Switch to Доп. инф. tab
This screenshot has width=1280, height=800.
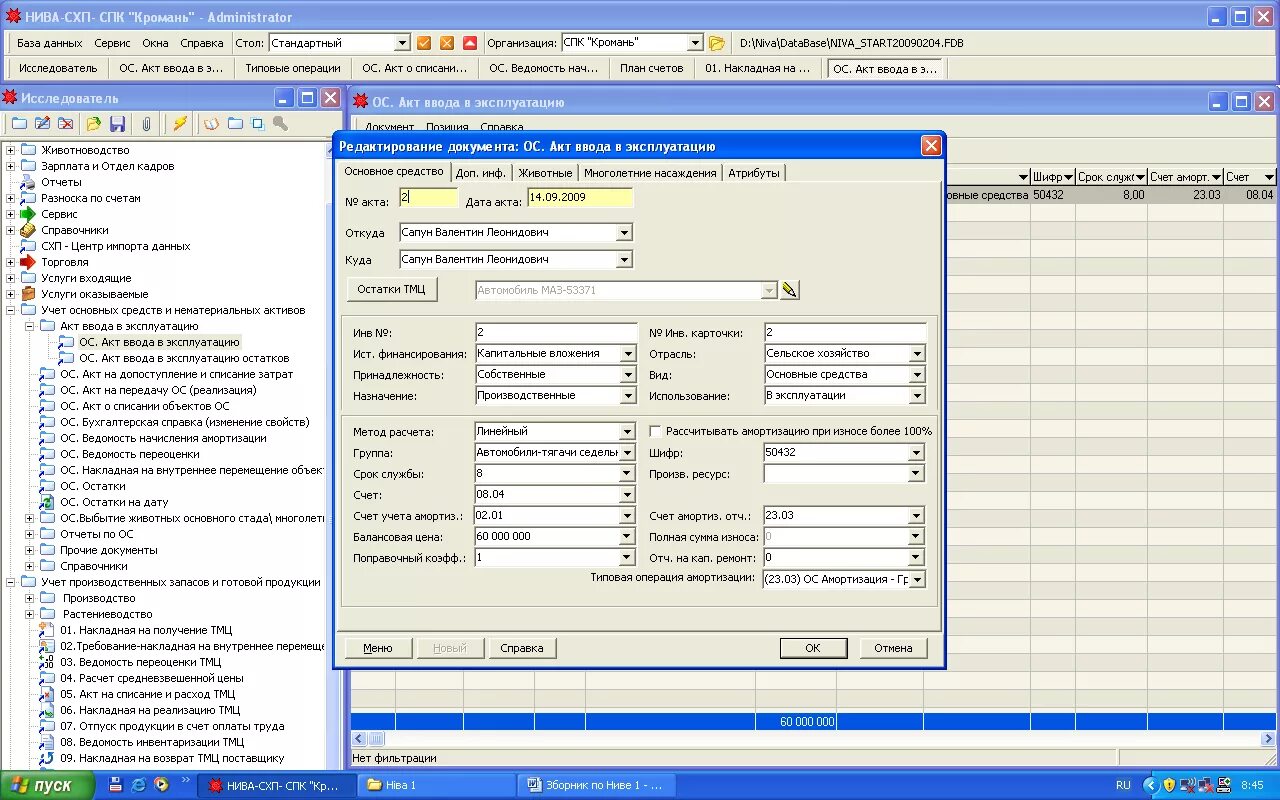coord(480,173)
